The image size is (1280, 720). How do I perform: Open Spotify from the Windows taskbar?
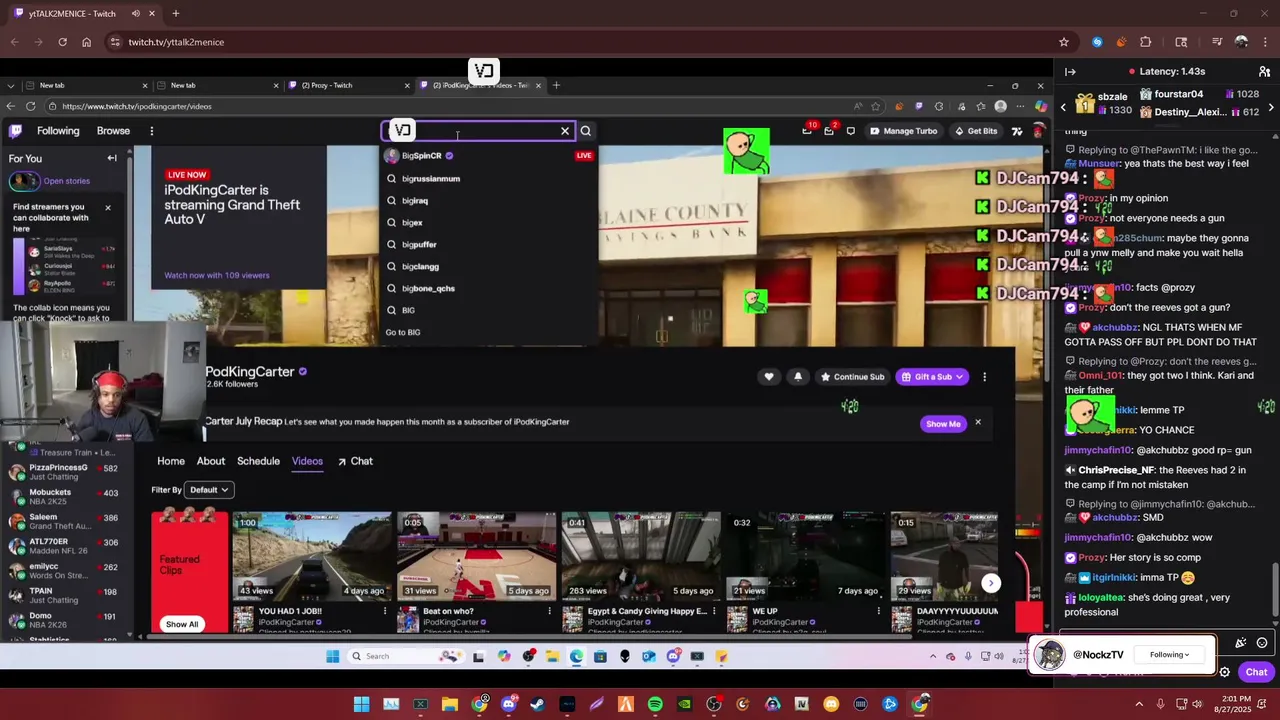point(655,704)
